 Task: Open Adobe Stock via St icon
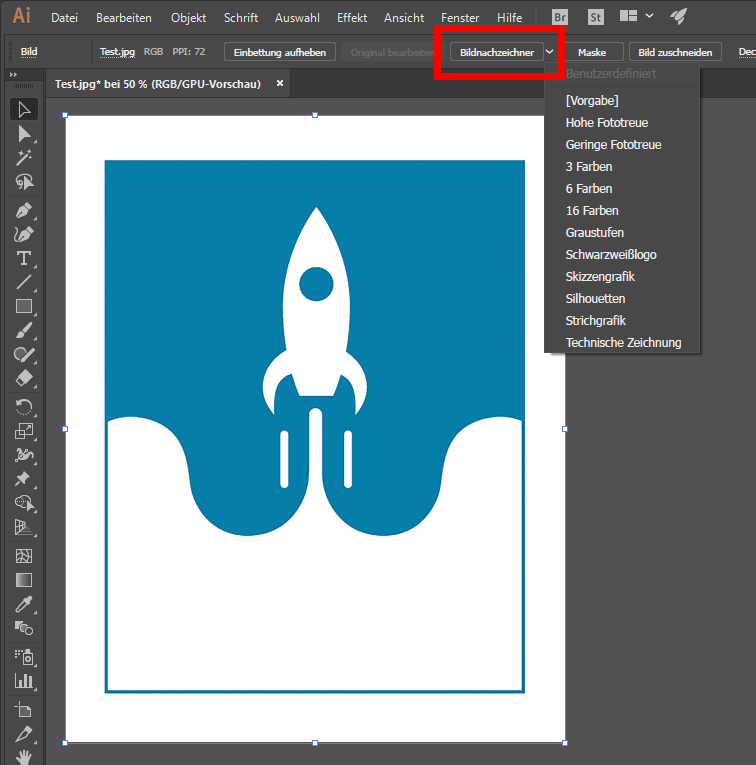coord(596,17)
